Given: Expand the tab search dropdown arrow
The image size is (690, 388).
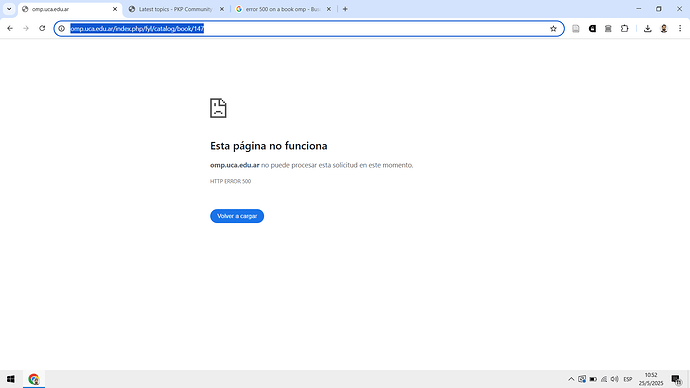Looking at the screenshot, I should [9, 9].
